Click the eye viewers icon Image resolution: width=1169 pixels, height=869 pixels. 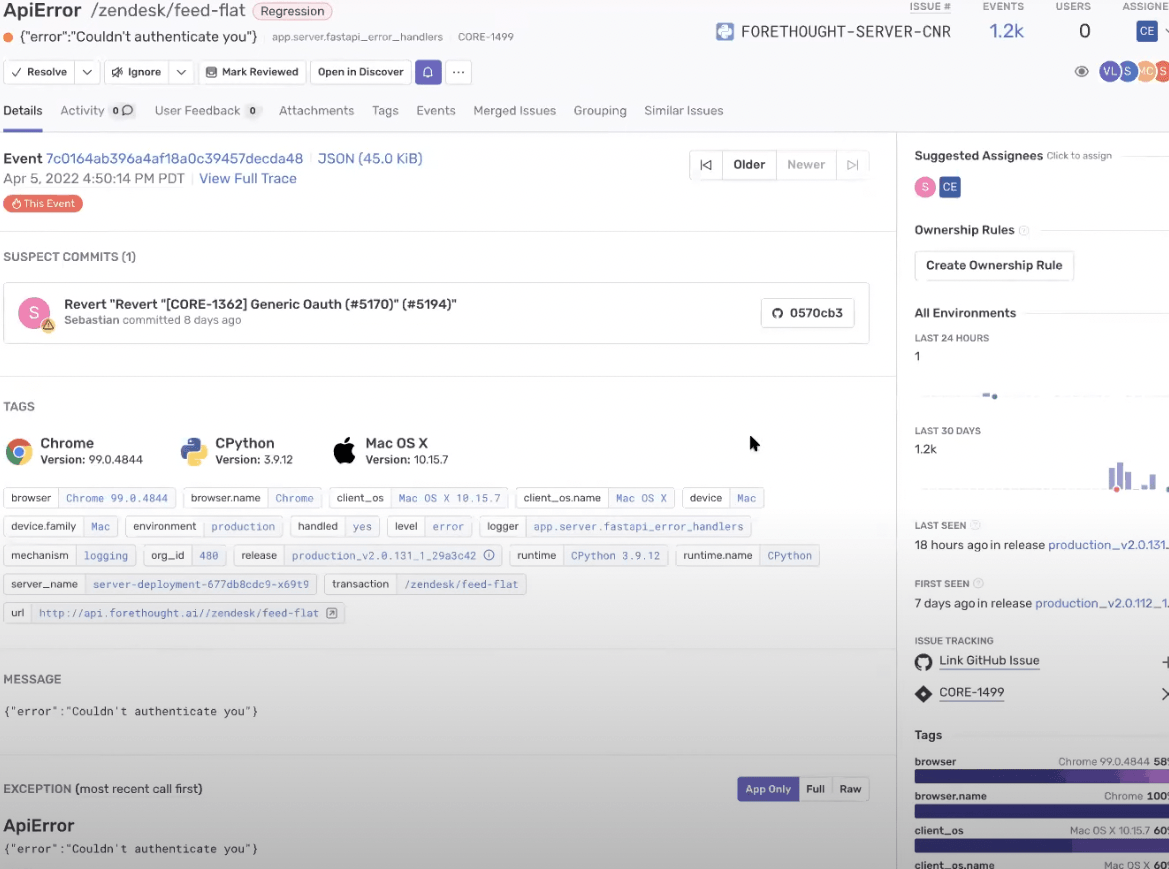1081,72
